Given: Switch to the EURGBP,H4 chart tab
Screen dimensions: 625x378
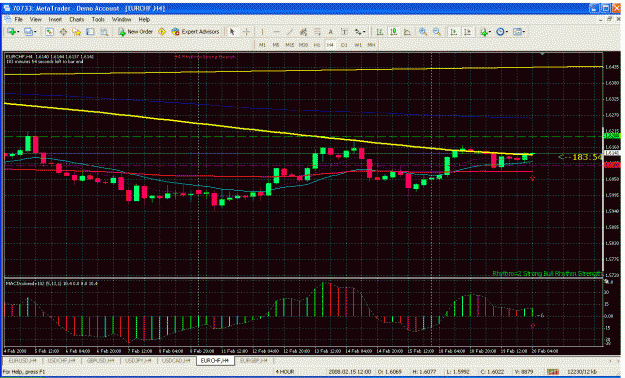Looking at the screenshot, I should click(254, 360).
